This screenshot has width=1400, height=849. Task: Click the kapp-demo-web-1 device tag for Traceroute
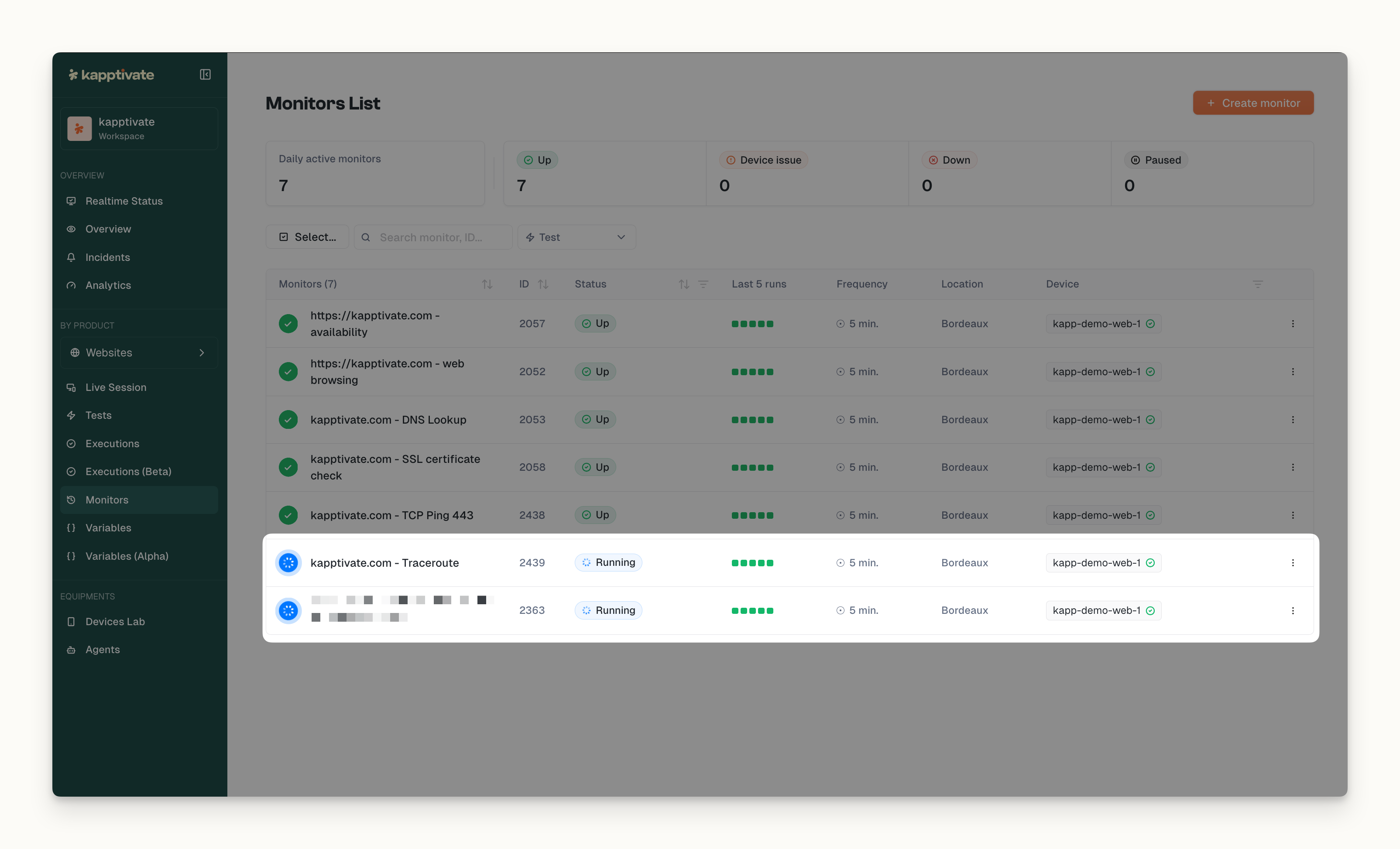pos(1103,563)
